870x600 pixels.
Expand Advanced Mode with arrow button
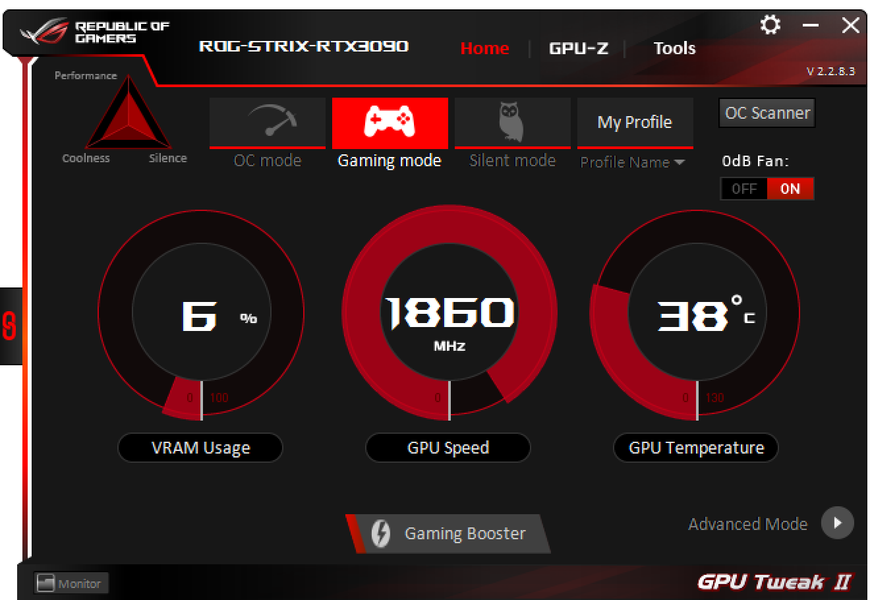click(x=837, y=523)
